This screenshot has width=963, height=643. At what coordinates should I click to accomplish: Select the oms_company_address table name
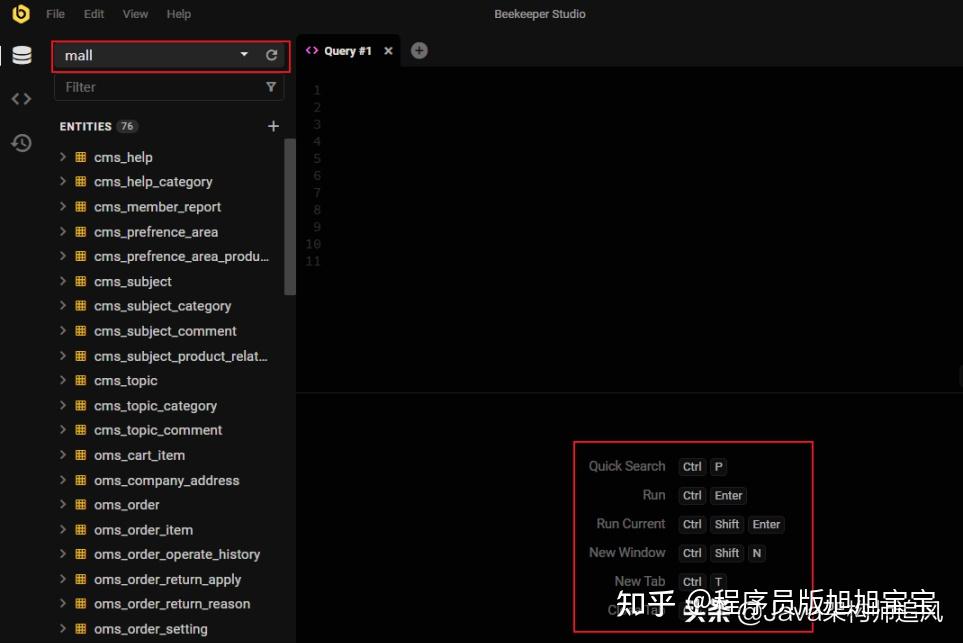[166, 480]
